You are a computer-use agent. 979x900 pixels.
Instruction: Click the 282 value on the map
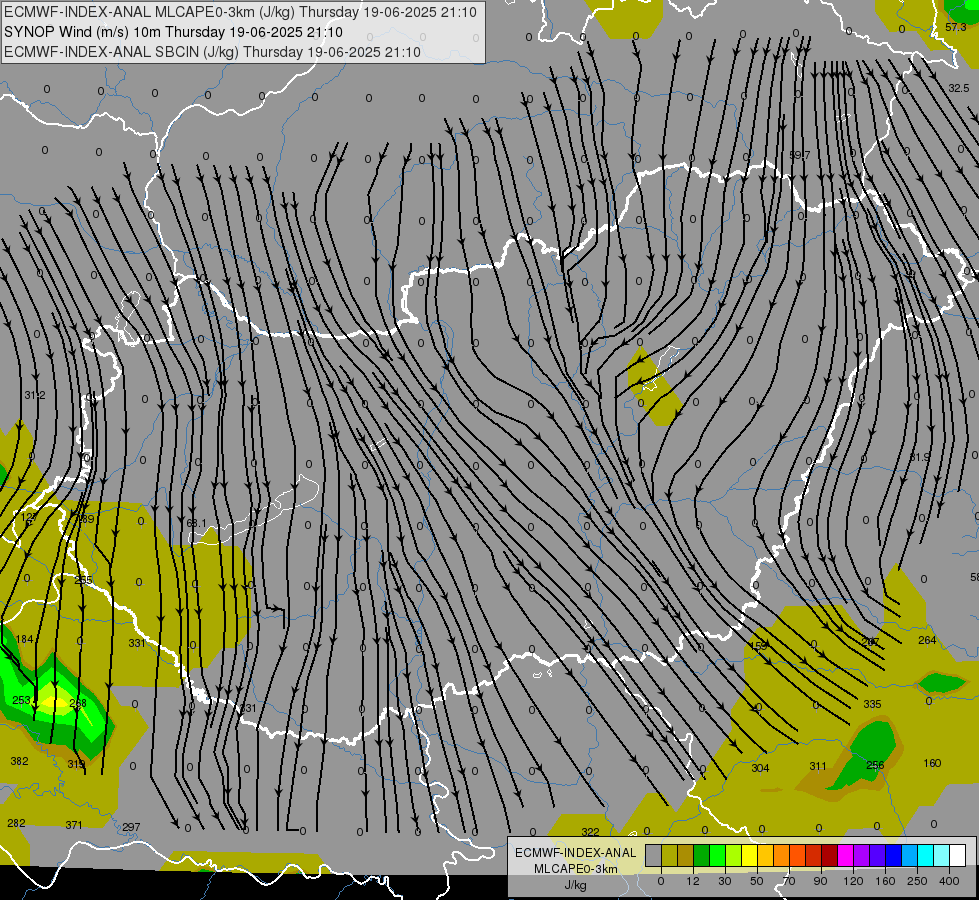pyautogui.click(x=16, y=823)
